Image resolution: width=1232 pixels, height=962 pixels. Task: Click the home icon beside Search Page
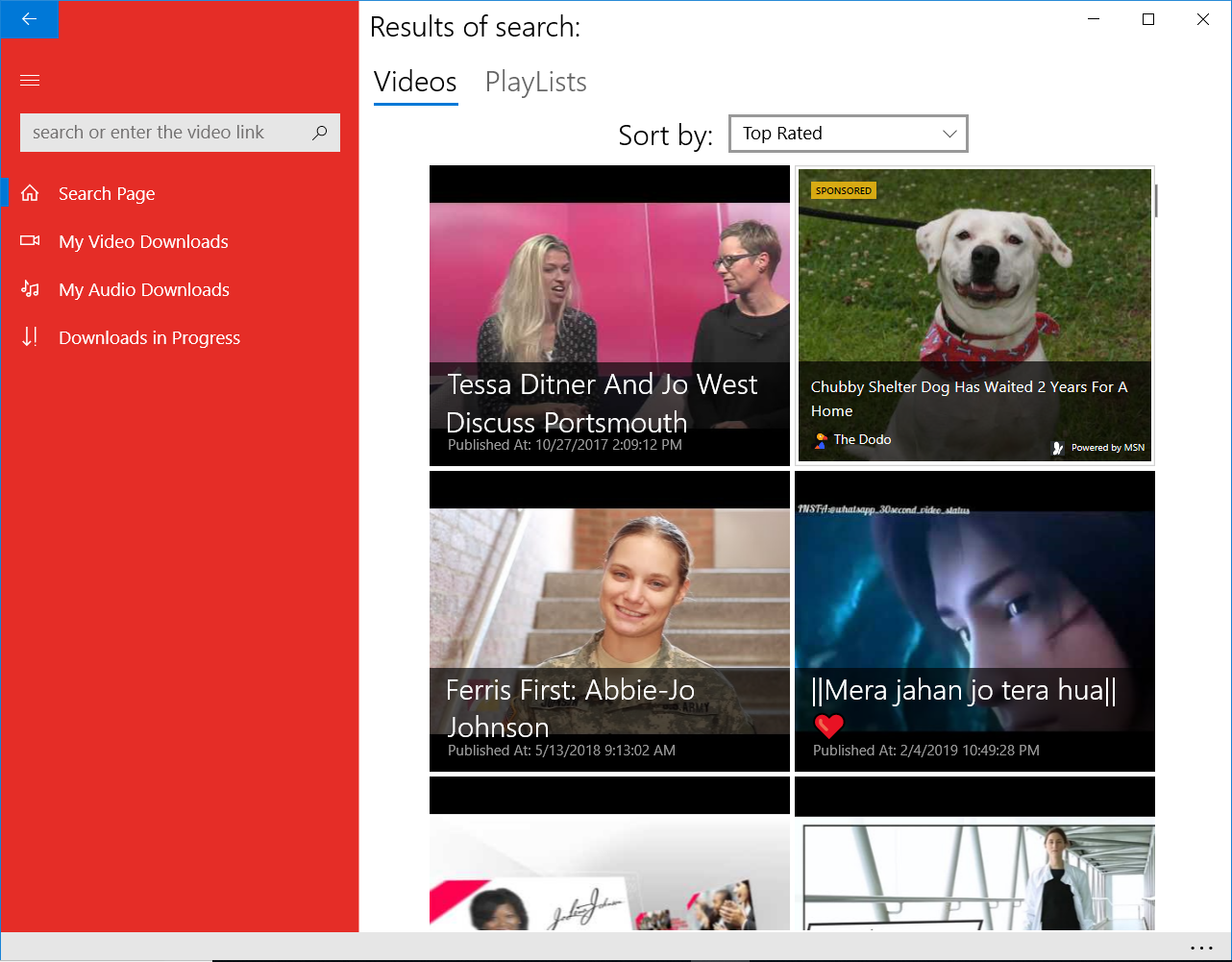(x=30, y=193)
